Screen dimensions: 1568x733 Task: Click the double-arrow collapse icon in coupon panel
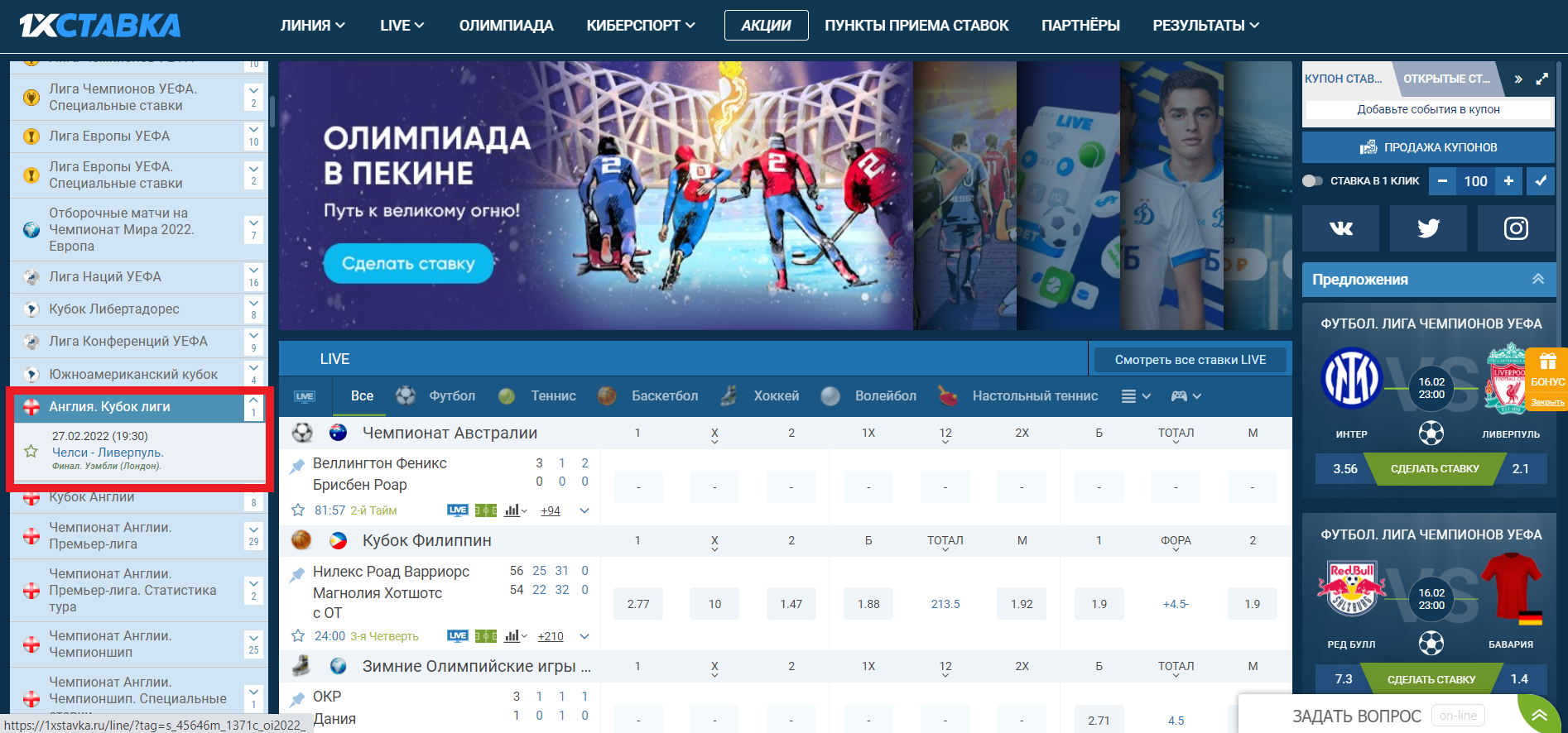click(1518, 79)
